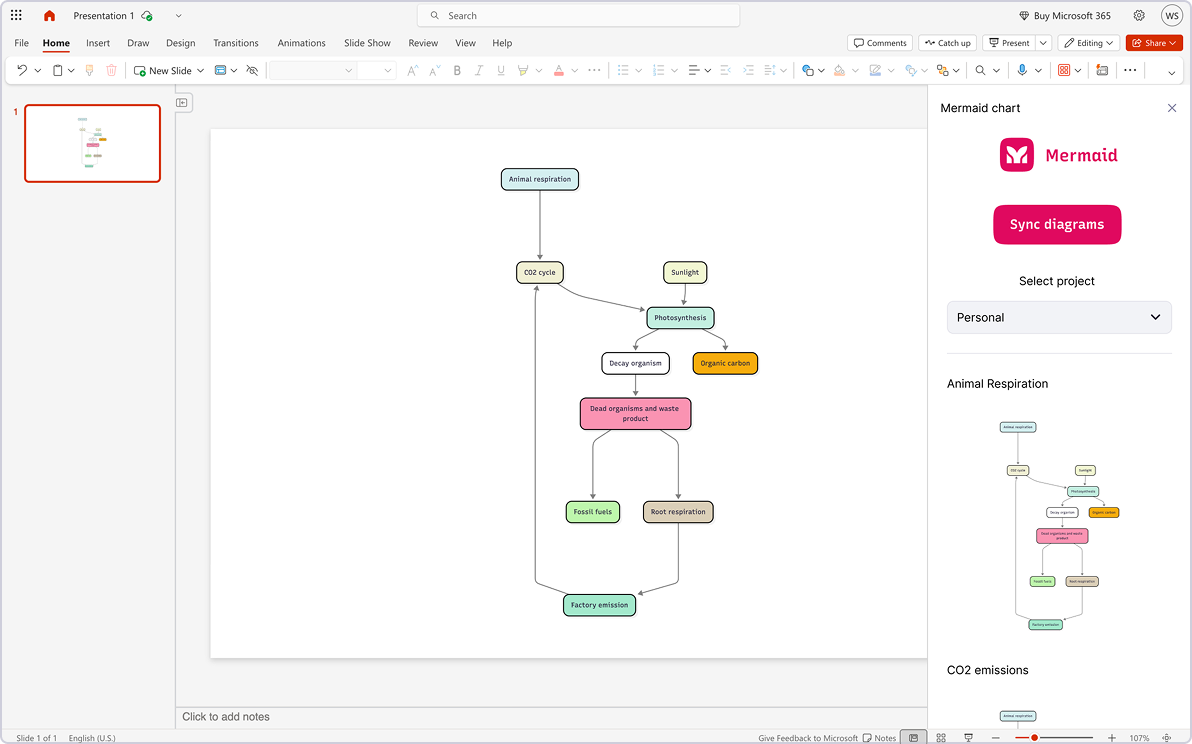Viewport: 1192px width, 744px height.
Task: Open the font color dropdown arrow
Action: pos(573,70)
